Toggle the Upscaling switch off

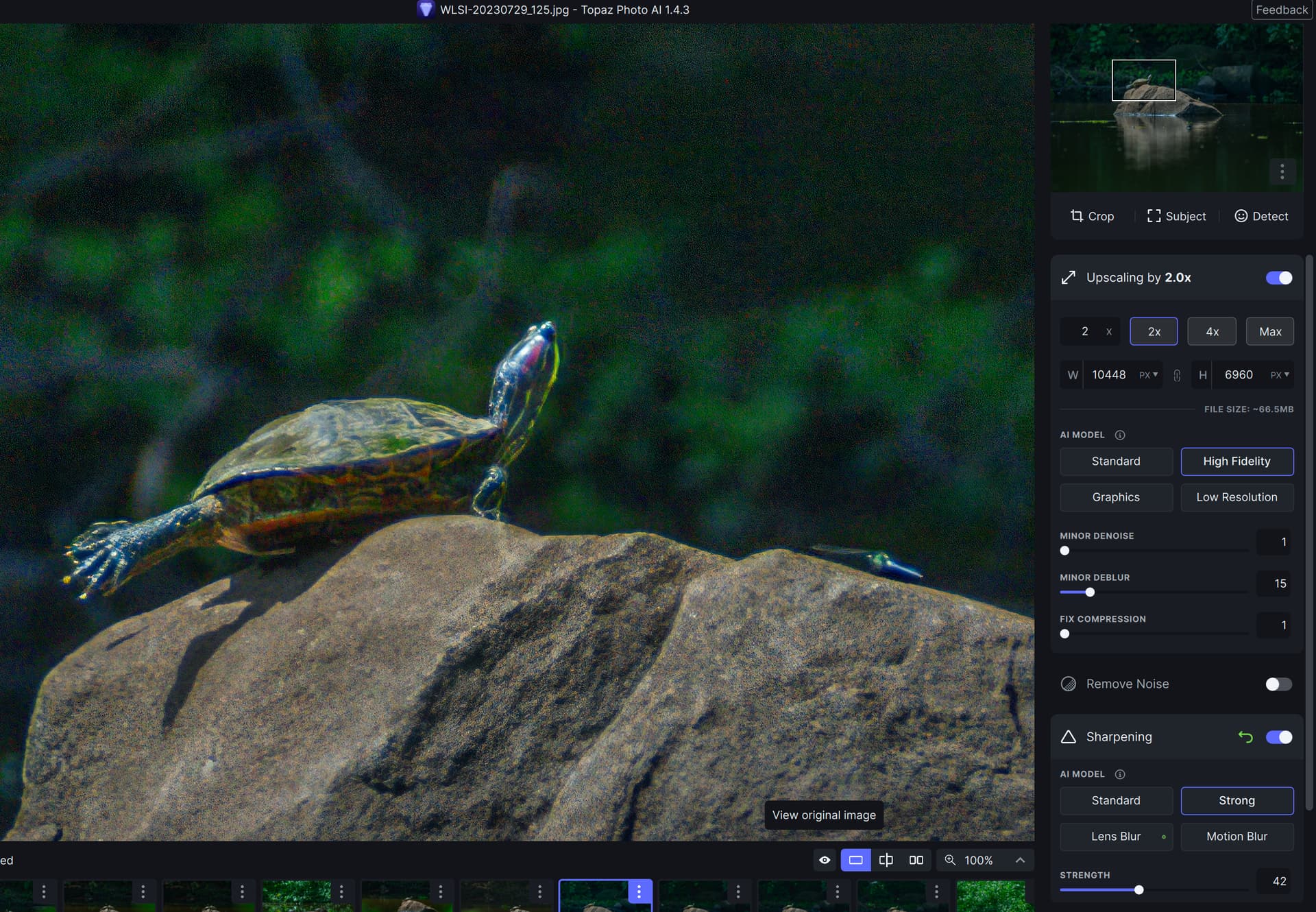[x=1278, y=278]
